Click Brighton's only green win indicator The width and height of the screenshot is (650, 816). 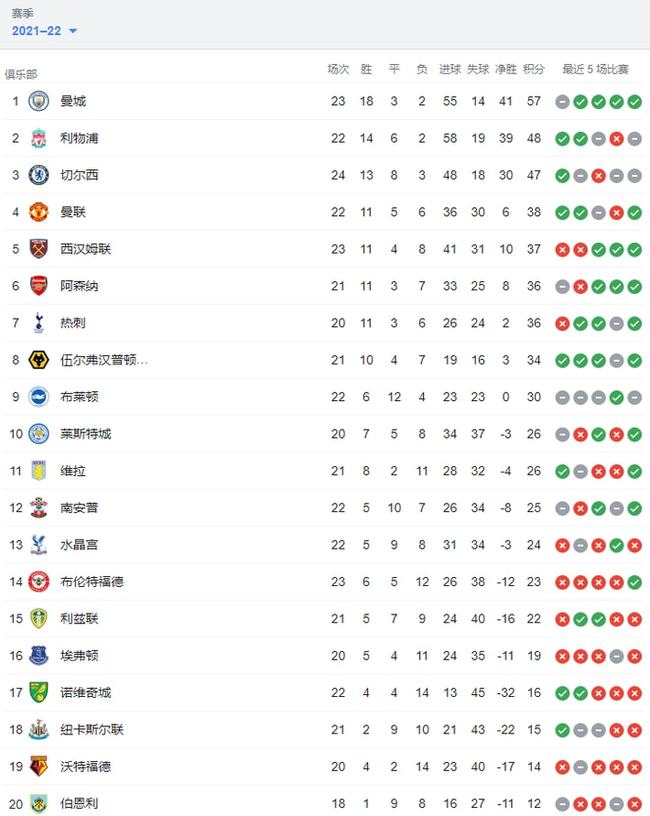point(617,398)
